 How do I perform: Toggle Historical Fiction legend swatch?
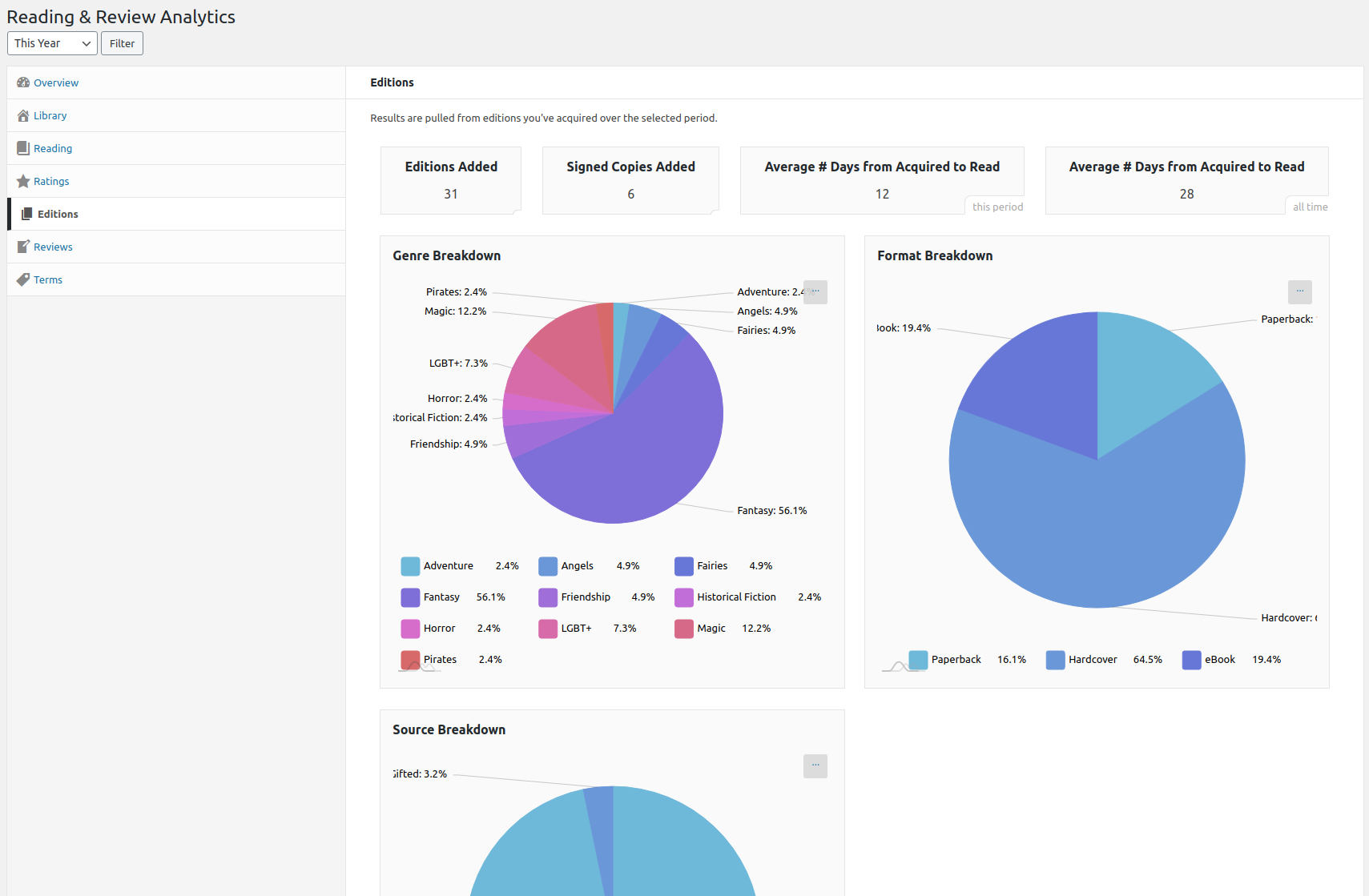point(684,597)
